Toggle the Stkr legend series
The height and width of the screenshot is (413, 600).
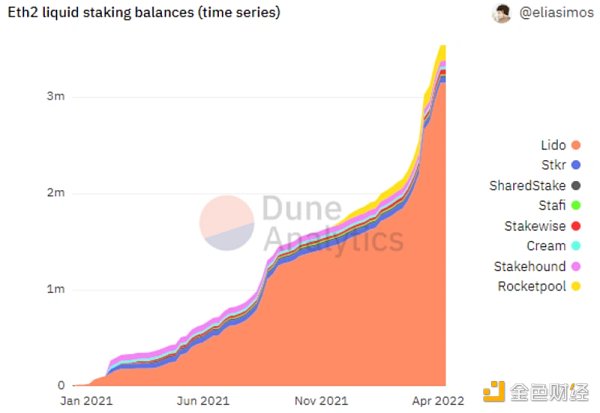547,165
